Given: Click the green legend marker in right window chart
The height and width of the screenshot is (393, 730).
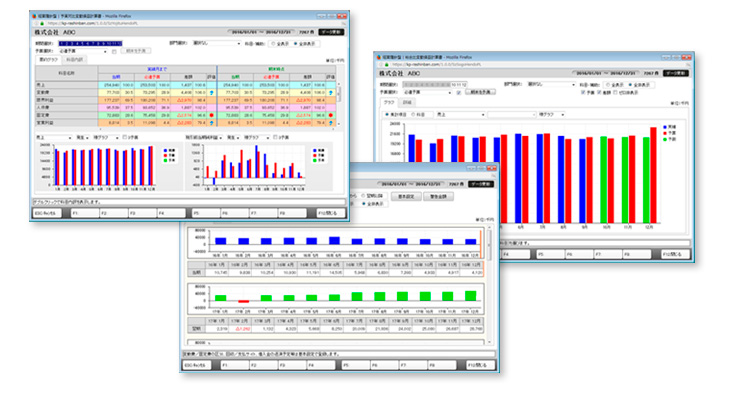Looking at the screenshot, I should 665,139.
